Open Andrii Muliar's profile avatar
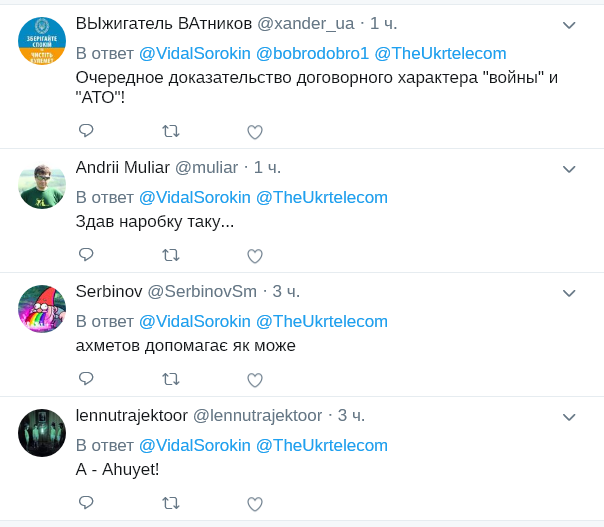The image size is (604, 527). point(42,185)
